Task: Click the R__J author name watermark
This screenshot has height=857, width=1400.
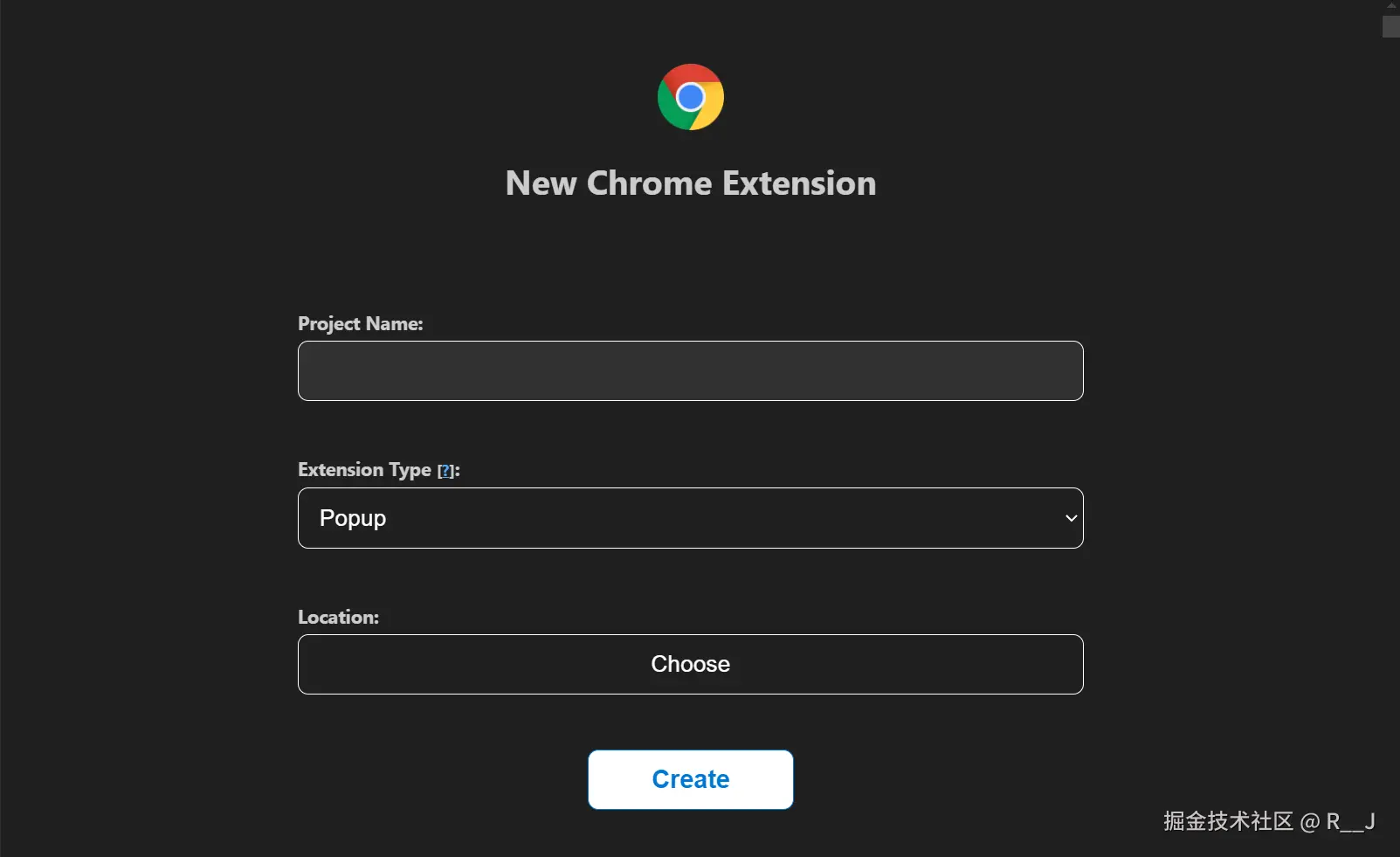Action: tap(1350, 821)
